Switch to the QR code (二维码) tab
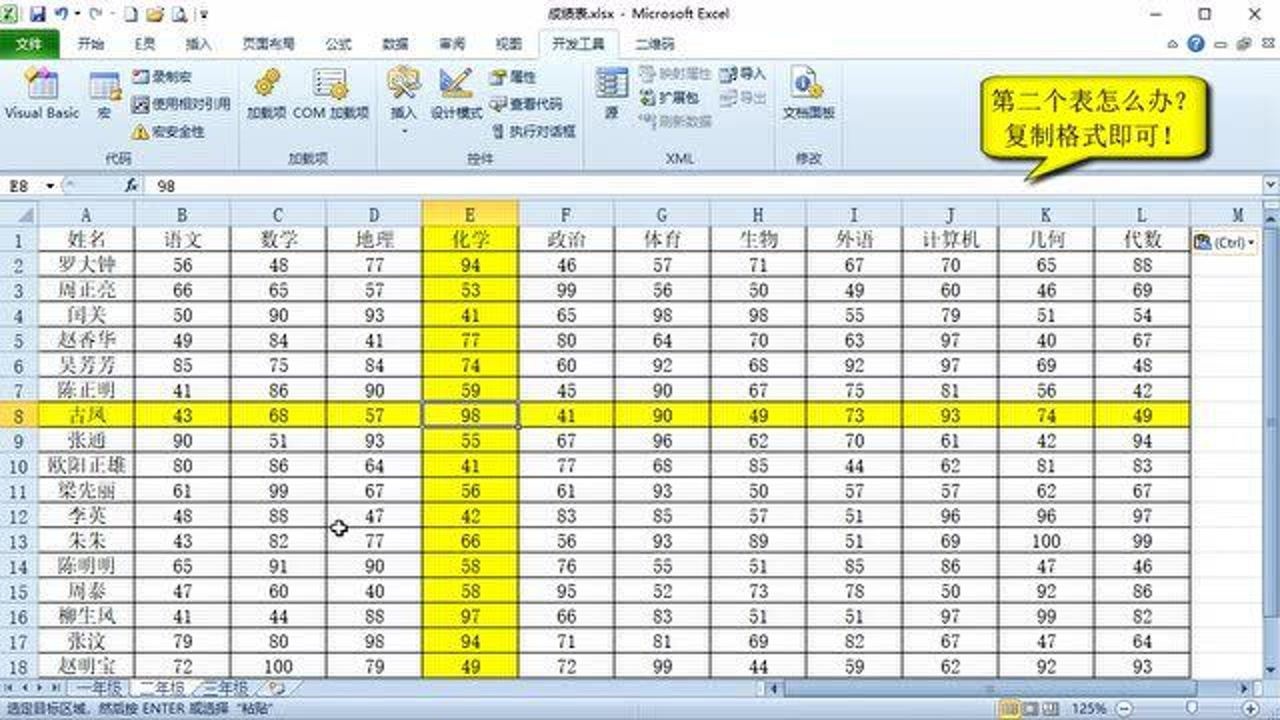This screenshot has height=720, width=1280. pyautogui.click(x=655, y=44)
